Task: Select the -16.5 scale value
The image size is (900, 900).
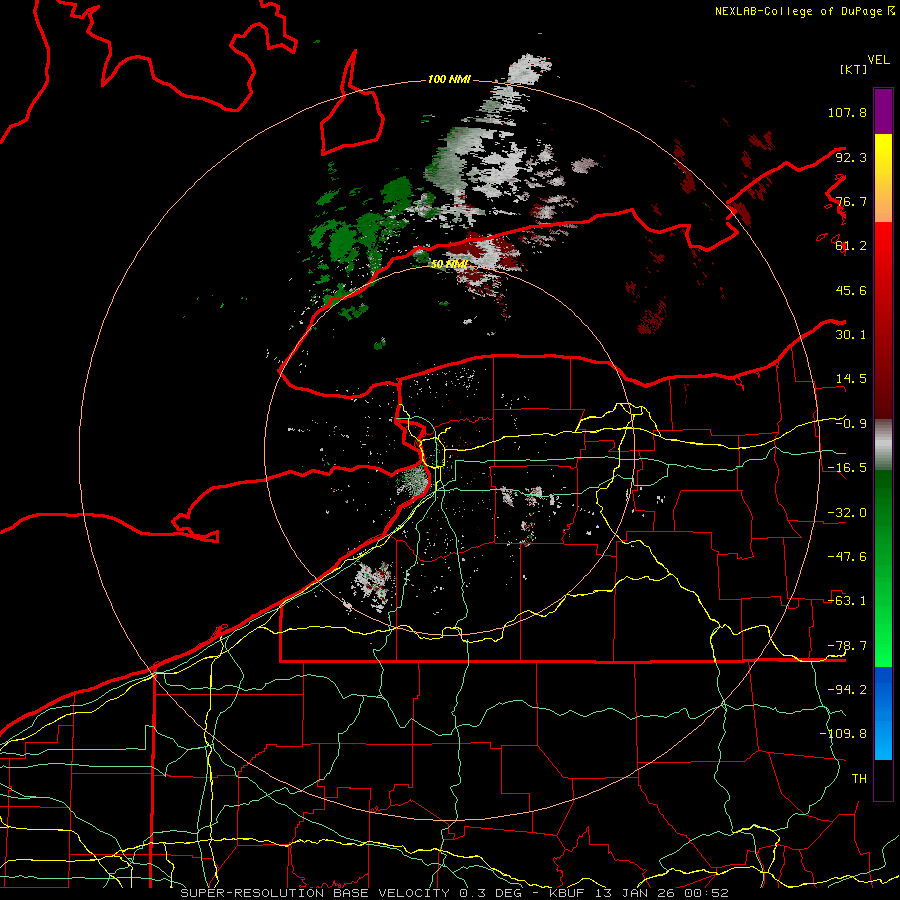Action: click(847, 468)
